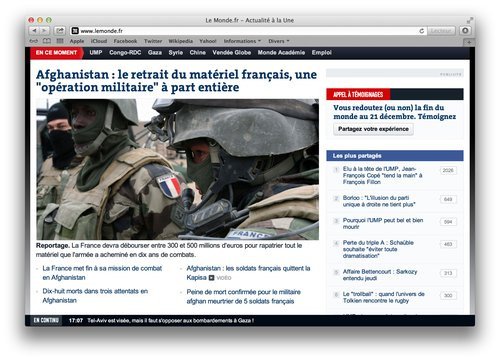Open the 17:07 Tel-Aviv est visée news item
Image resolution: width=500 pixels, height=361 pixels.
click(161, 321)
